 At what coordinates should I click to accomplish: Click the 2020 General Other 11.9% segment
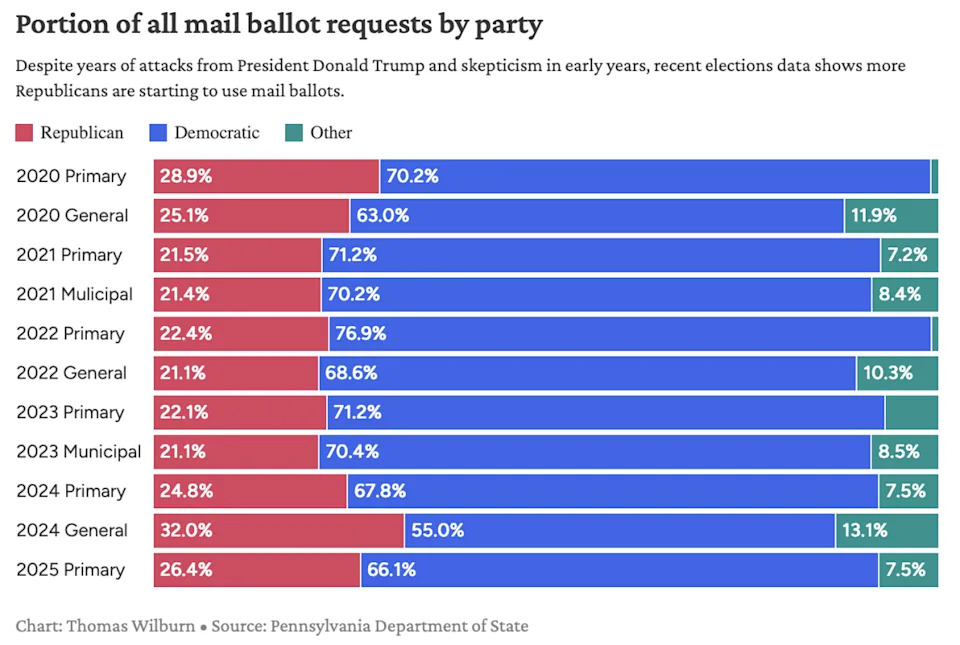[x=891, y=216]
